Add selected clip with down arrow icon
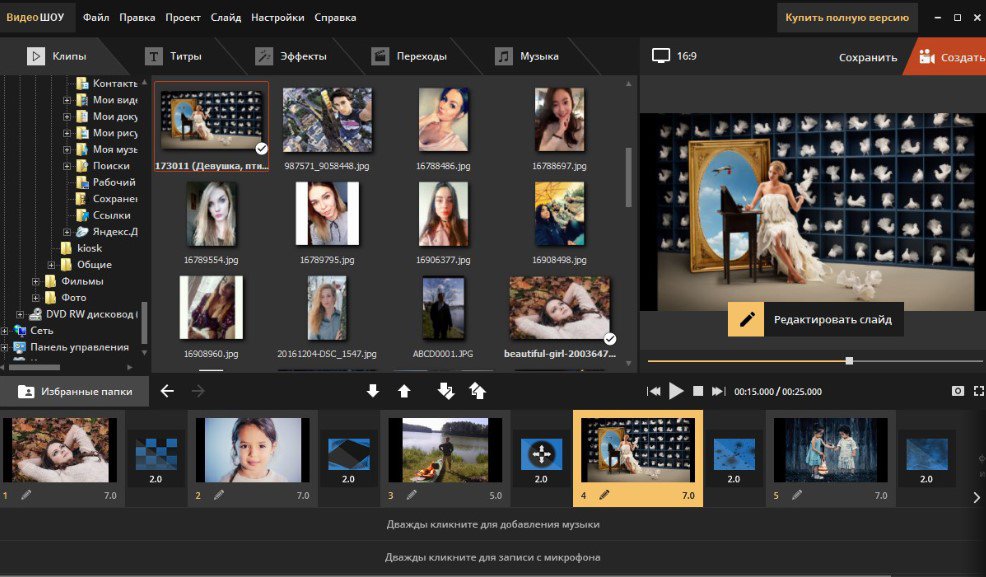 (x=373, y=391)
